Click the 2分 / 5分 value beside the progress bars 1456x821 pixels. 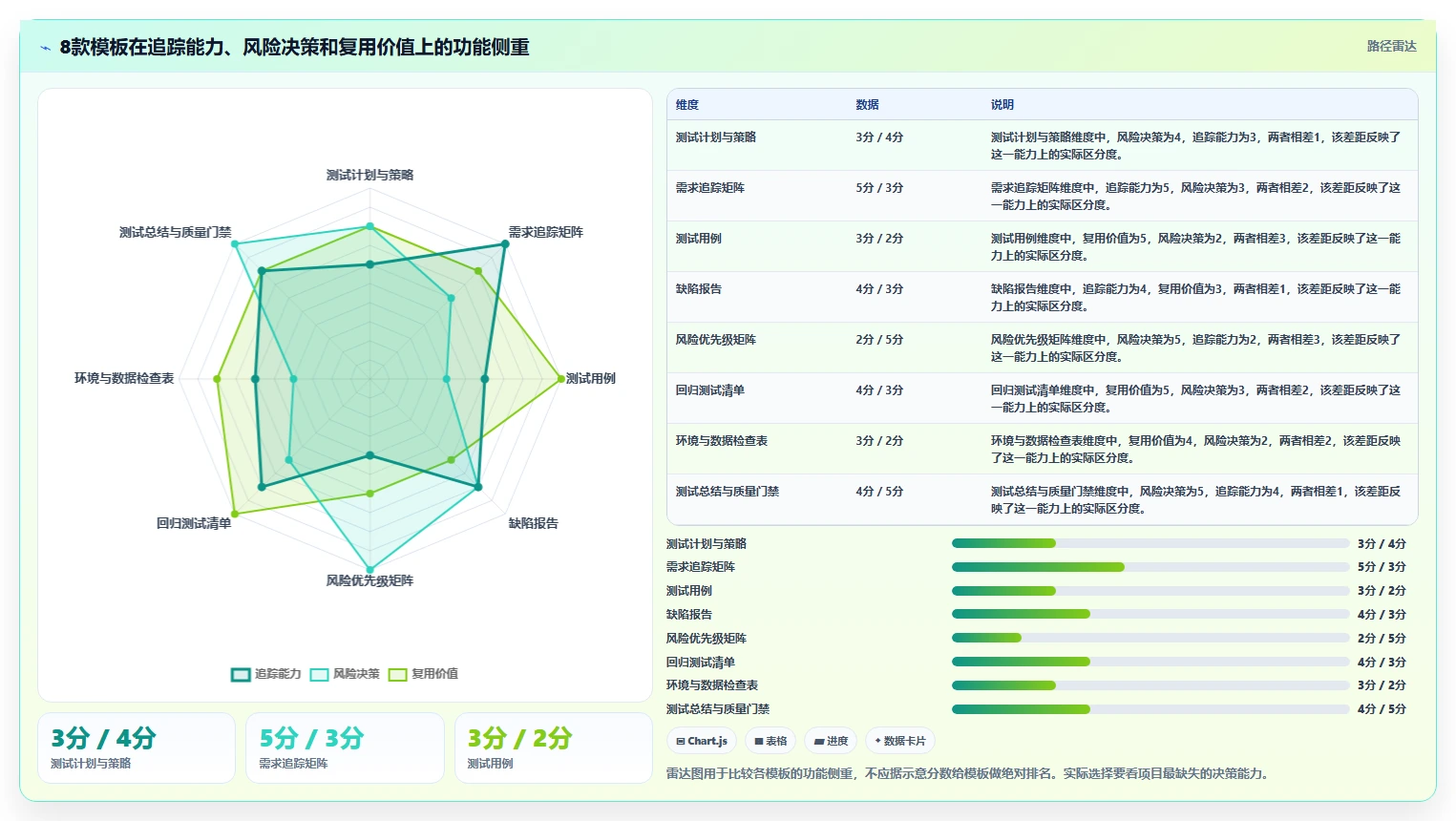point(1382,639)
